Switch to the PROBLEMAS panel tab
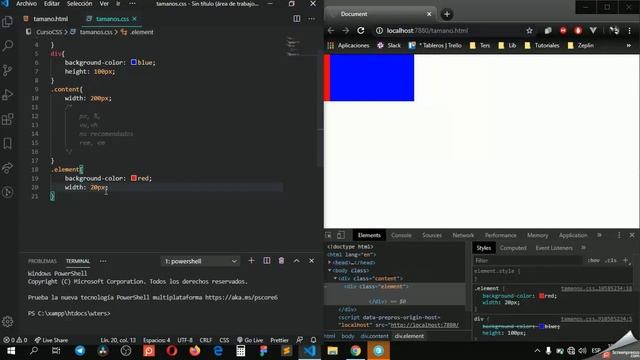The height and width of the screenshot is (360, 640). (42, 261)
